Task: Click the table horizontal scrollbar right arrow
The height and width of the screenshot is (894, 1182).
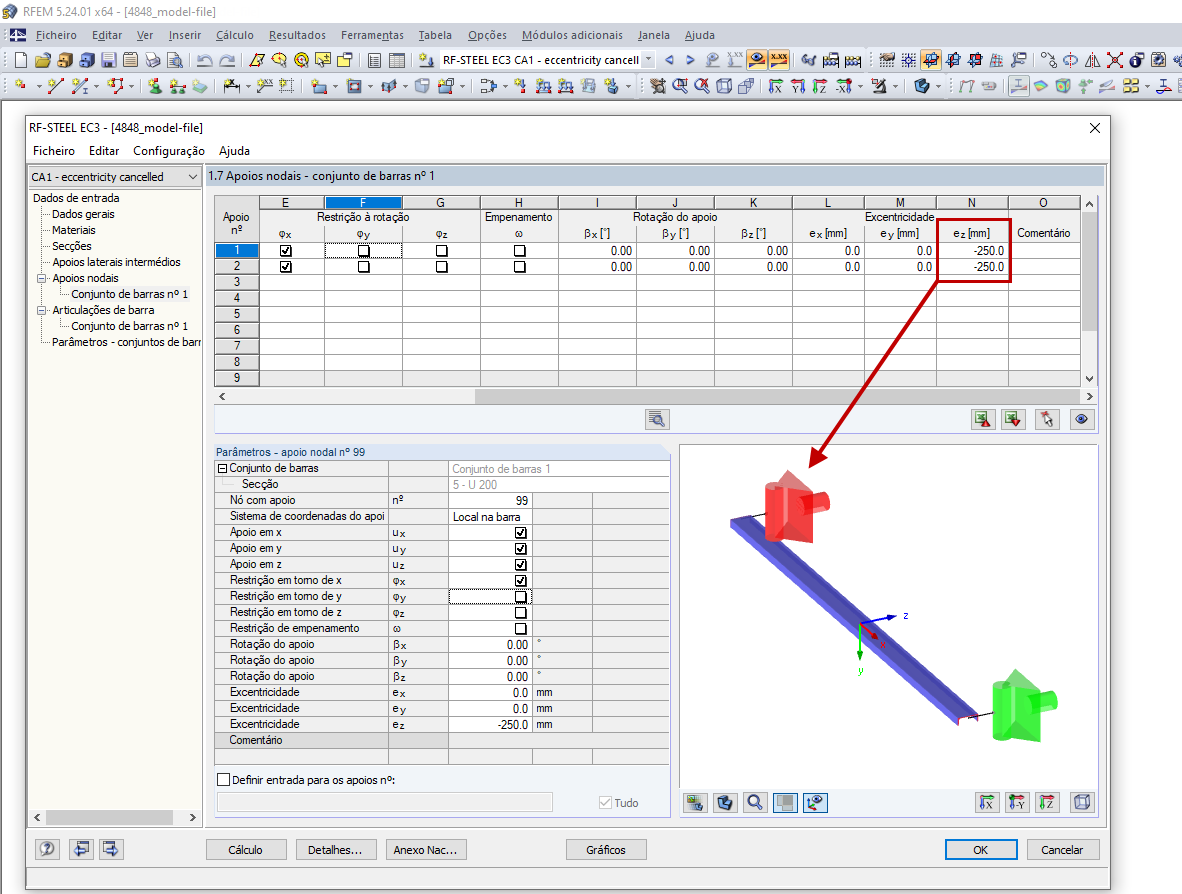Action: click(1089, 396)
